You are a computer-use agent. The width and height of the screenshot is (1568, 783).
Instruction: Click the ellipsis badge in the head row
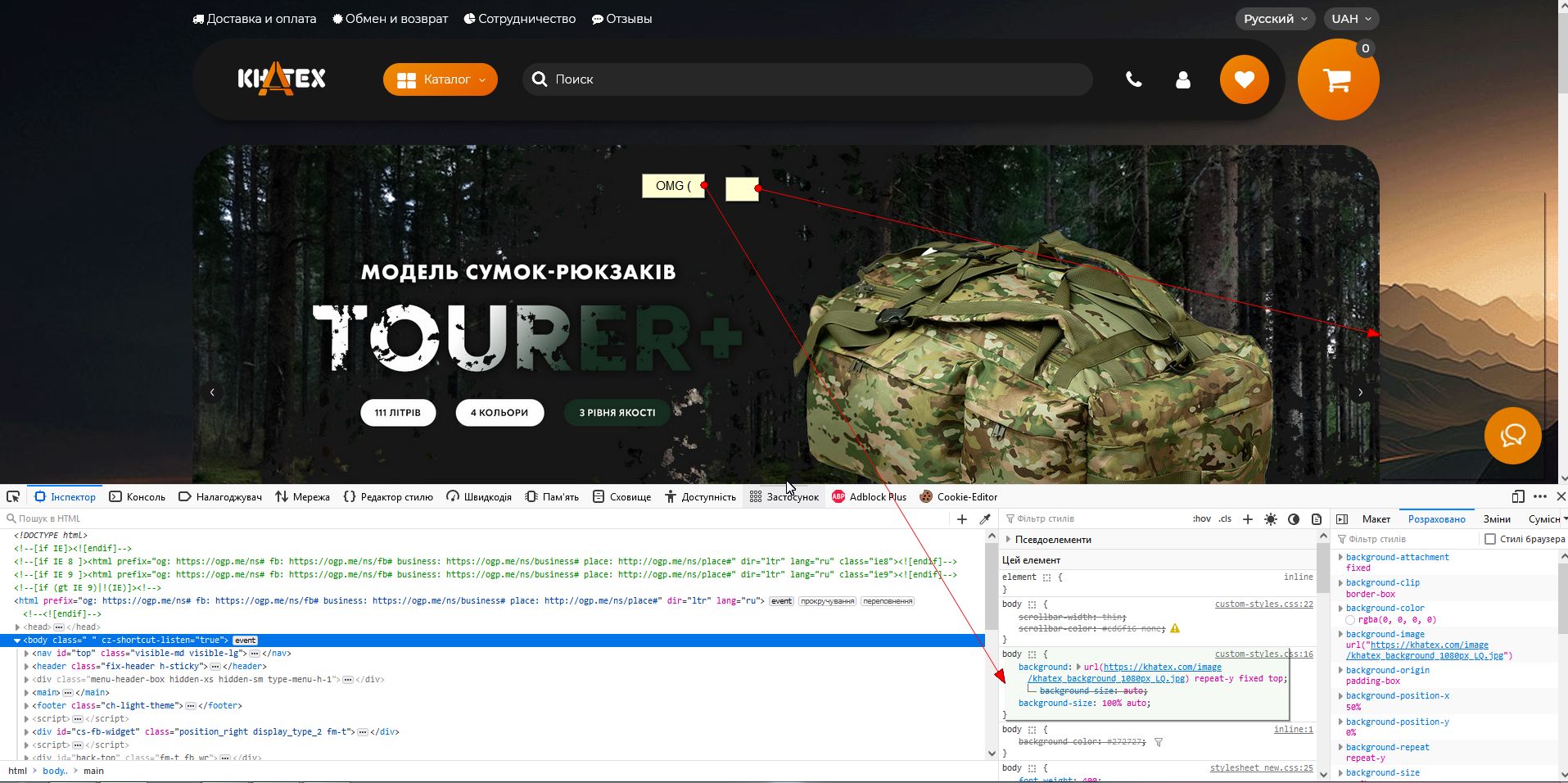click(59, 627)
